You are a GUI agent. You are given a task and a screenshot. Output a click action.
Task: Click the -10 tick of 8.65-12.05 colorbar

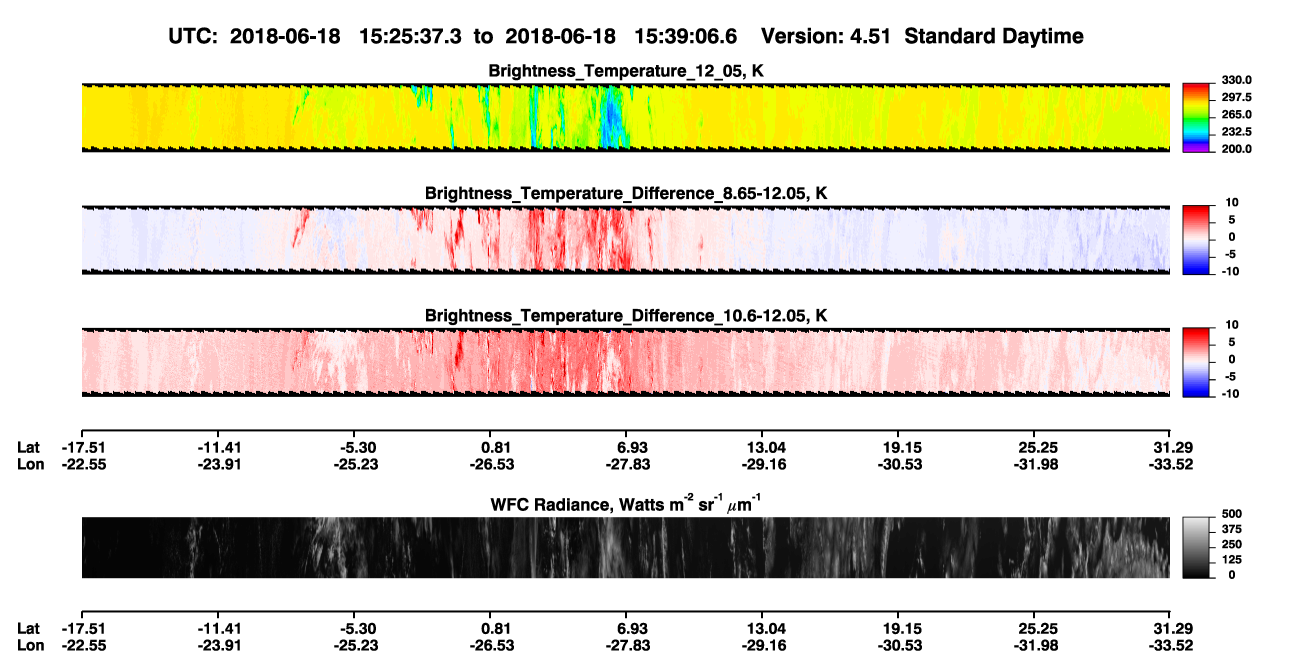click(1229, 271)
